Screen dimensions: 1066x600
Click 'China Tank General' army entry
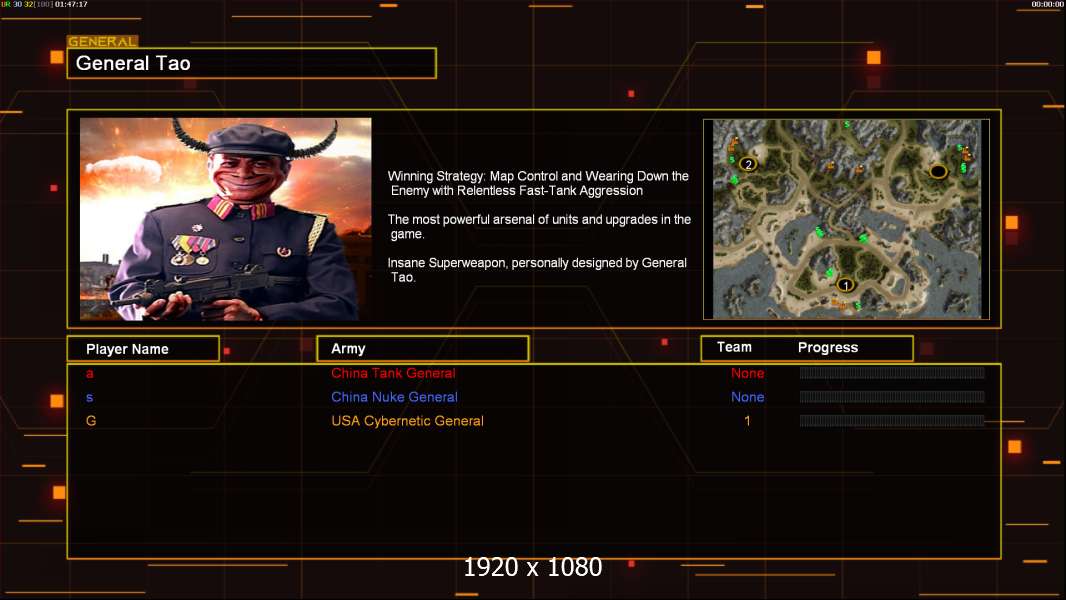[393, 373]
